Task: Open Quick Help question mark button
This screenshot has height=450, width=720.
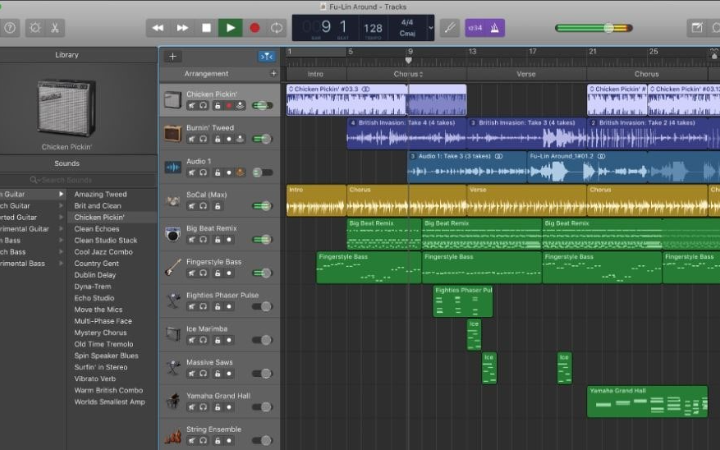Action: (9, 28)
